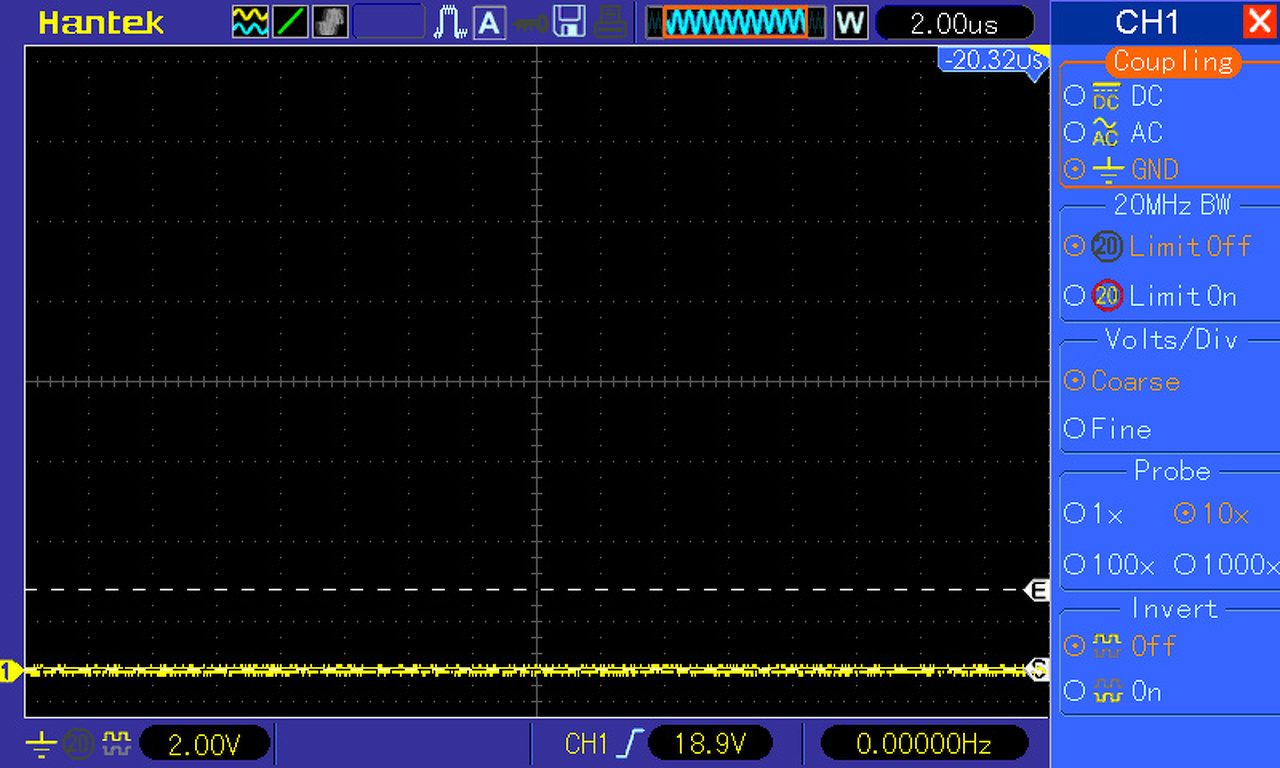
Task: Select Fine Volts/Div adjustment
Action: pos(1108,429)
